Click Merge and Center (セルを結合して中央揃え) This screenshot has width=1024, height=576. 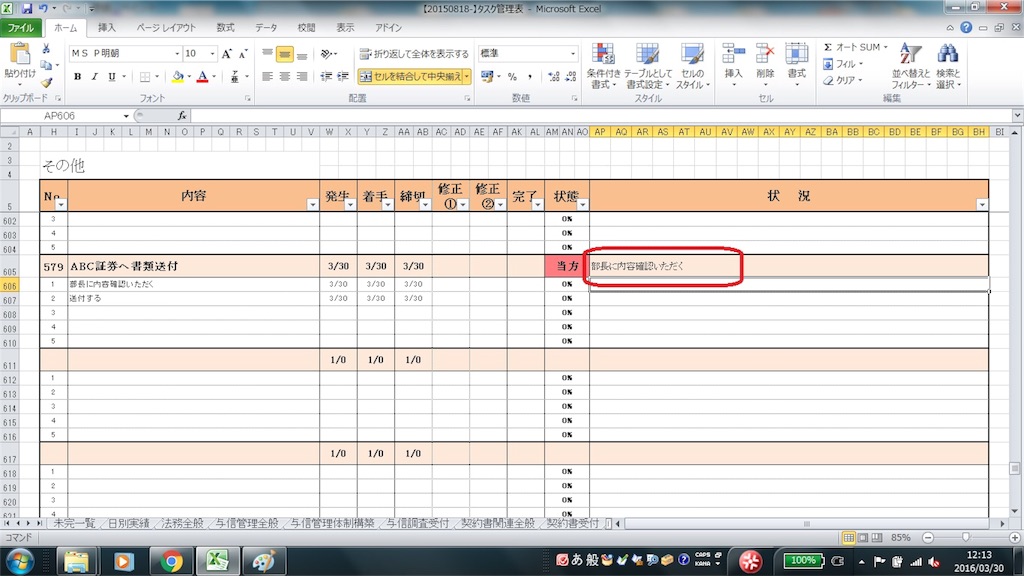tap(410, 76)
